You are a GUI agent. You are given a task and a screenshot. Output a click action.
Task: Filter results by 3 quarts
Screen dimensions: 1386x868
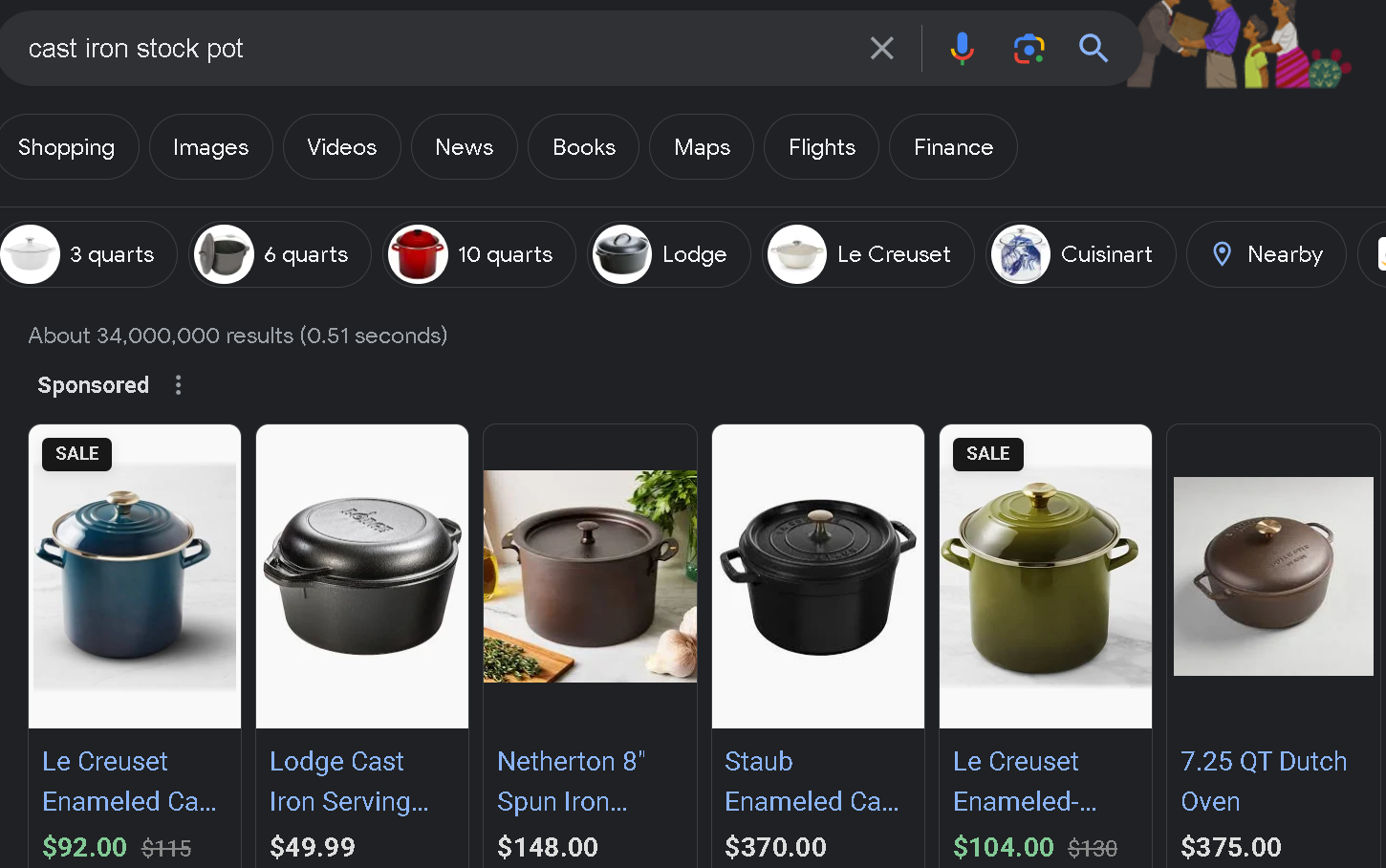[88, 254]
